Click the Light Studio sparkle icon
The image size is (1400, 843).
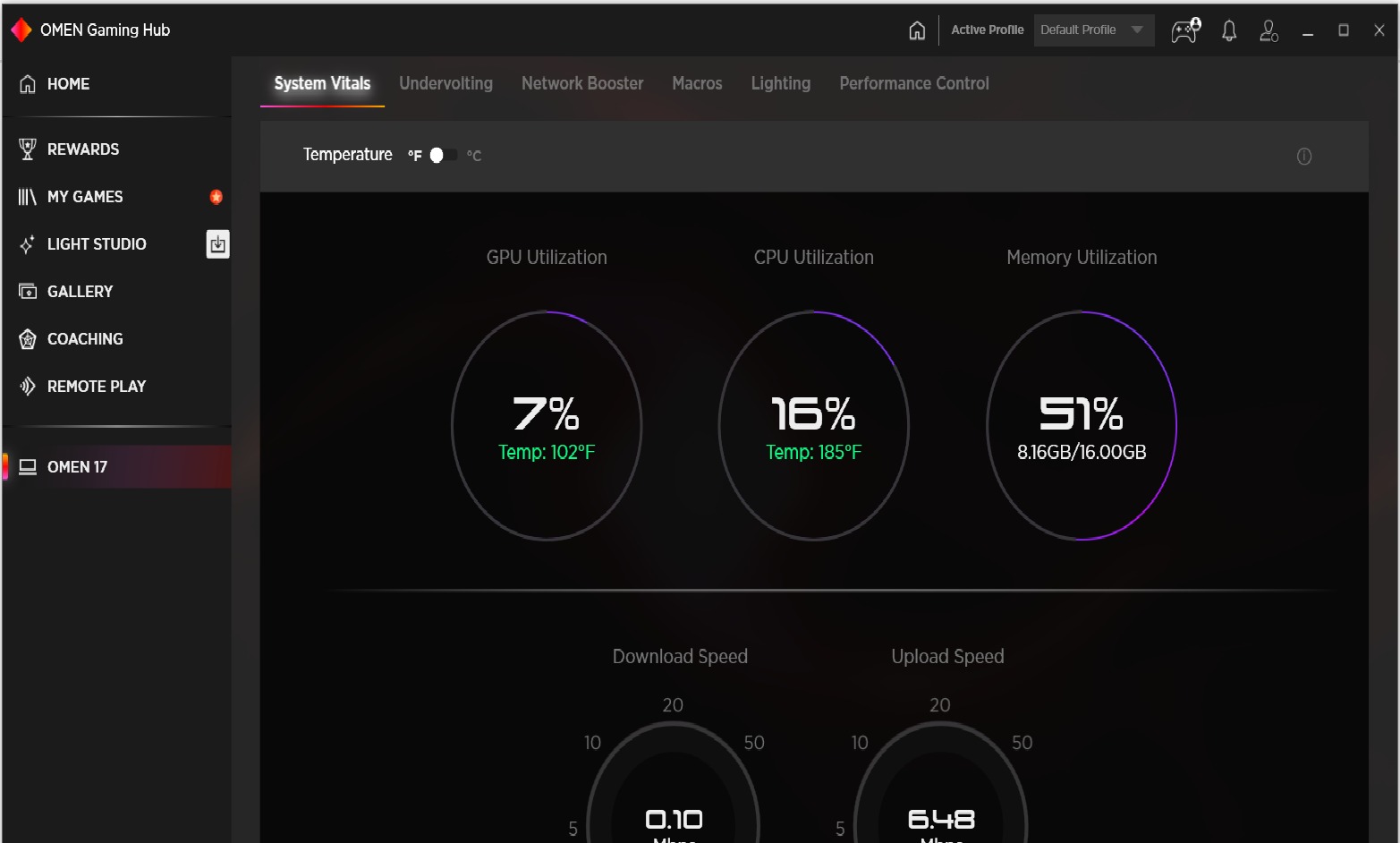coord(28,244)
